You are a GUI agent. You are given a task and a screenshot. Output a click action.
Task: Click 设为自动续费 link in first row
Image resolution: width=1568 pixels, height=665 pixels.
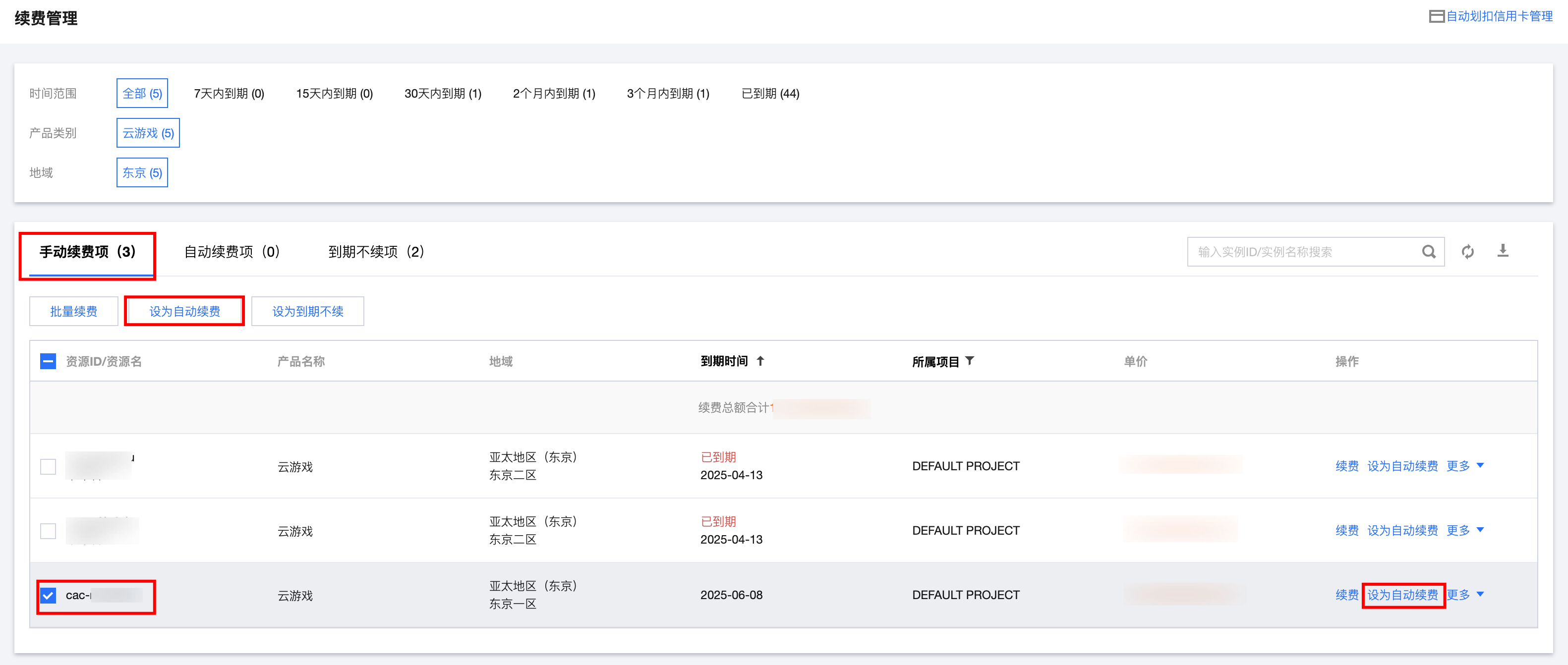(x=1402, y=466)
